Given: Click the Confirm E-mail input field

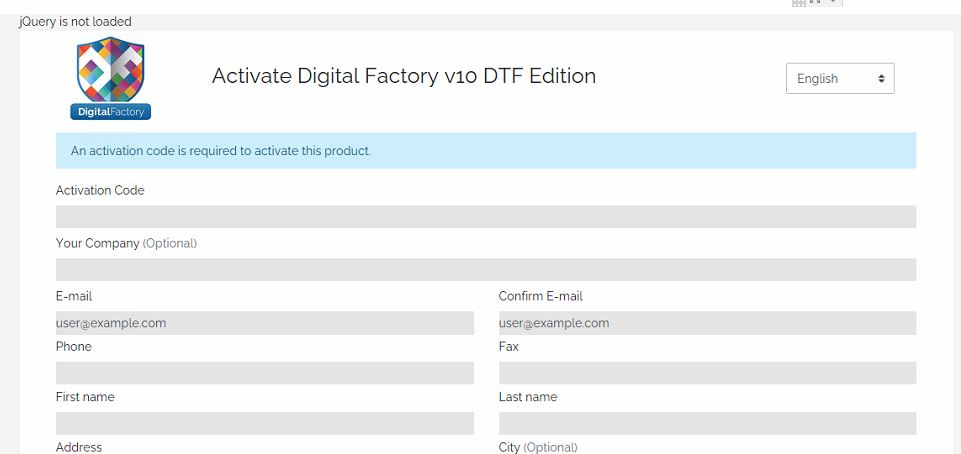Looking at the screenshot, I should click(x=707, y=323).
